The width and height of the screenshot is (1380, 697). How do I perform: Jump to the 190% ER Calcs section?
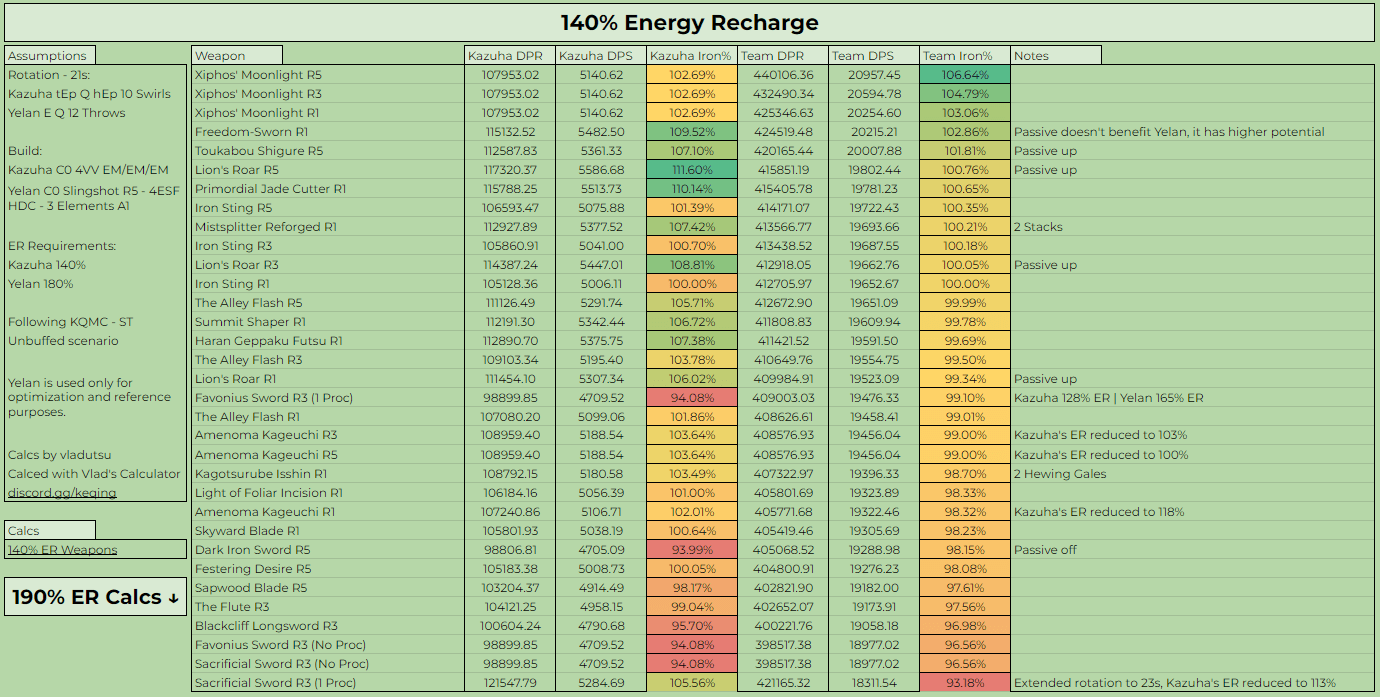[95, 597]
